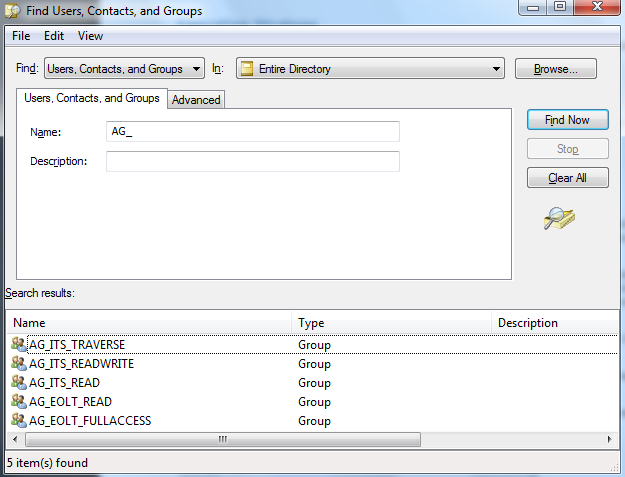Click the Description column header

tap(555, 323)
